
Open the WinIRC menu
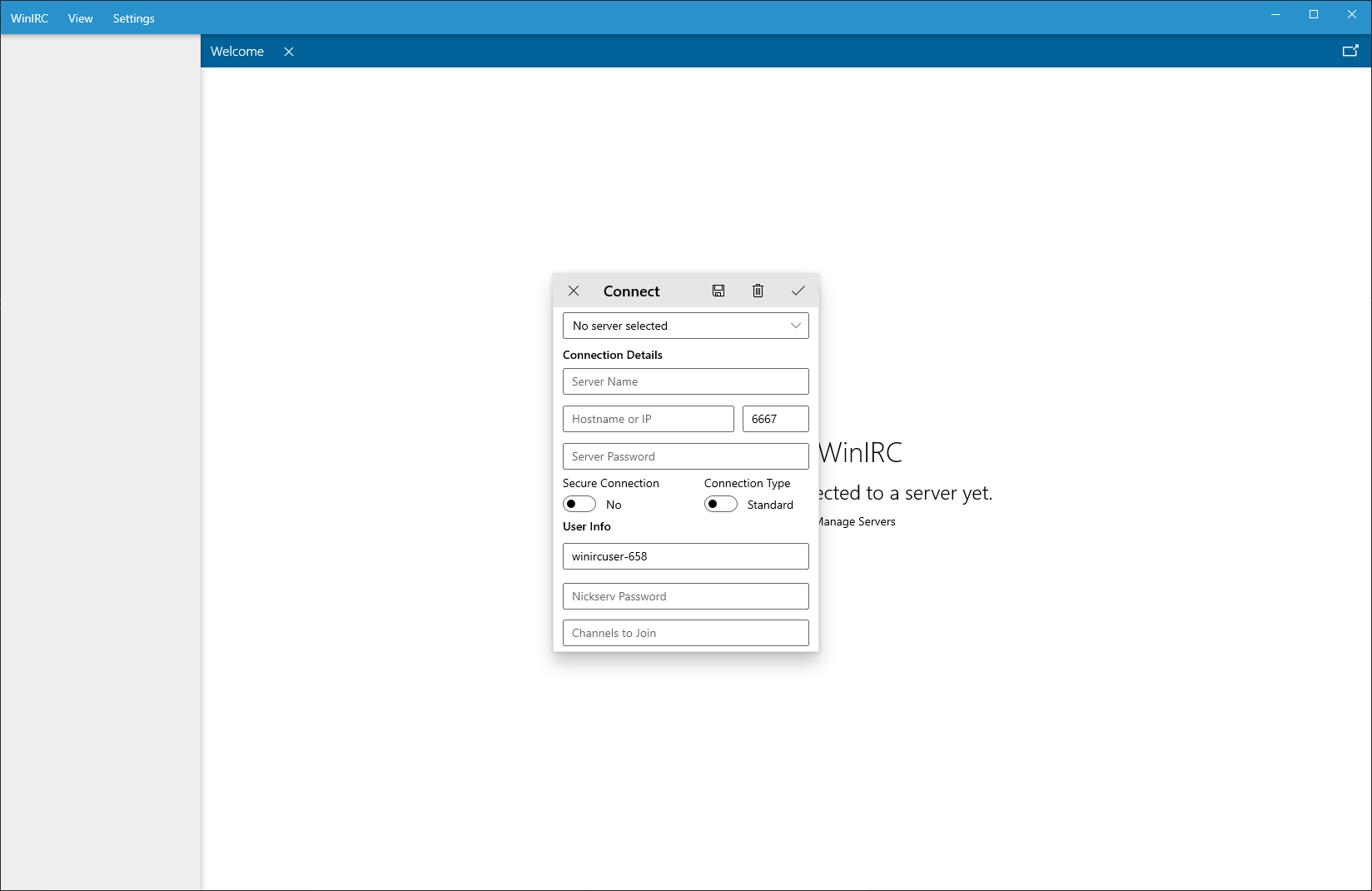[x=29, y=18]
